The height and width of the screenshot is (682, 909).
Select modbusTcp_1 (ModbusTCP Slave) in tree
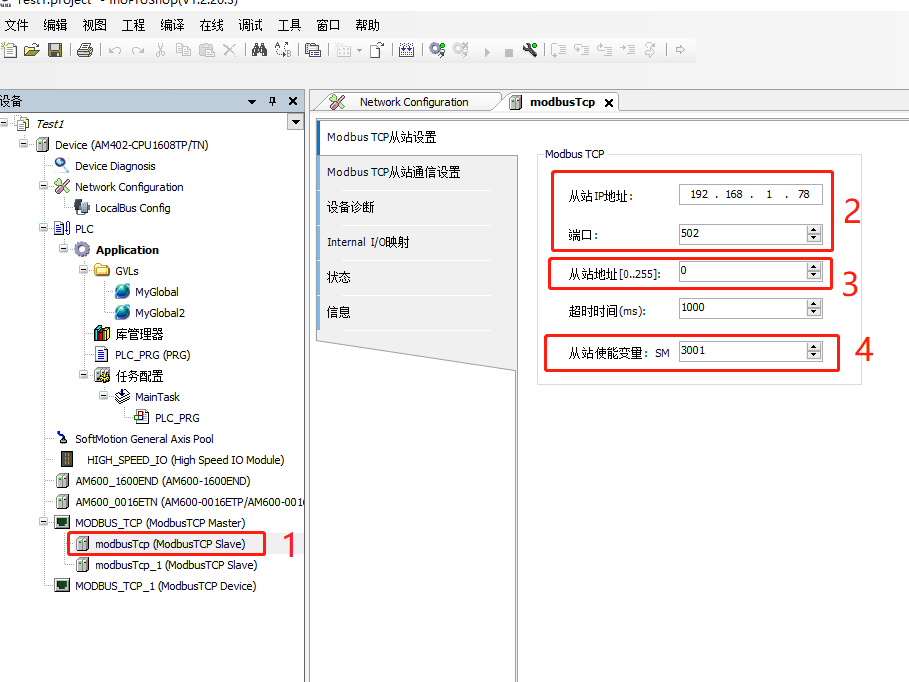point(176,565)
